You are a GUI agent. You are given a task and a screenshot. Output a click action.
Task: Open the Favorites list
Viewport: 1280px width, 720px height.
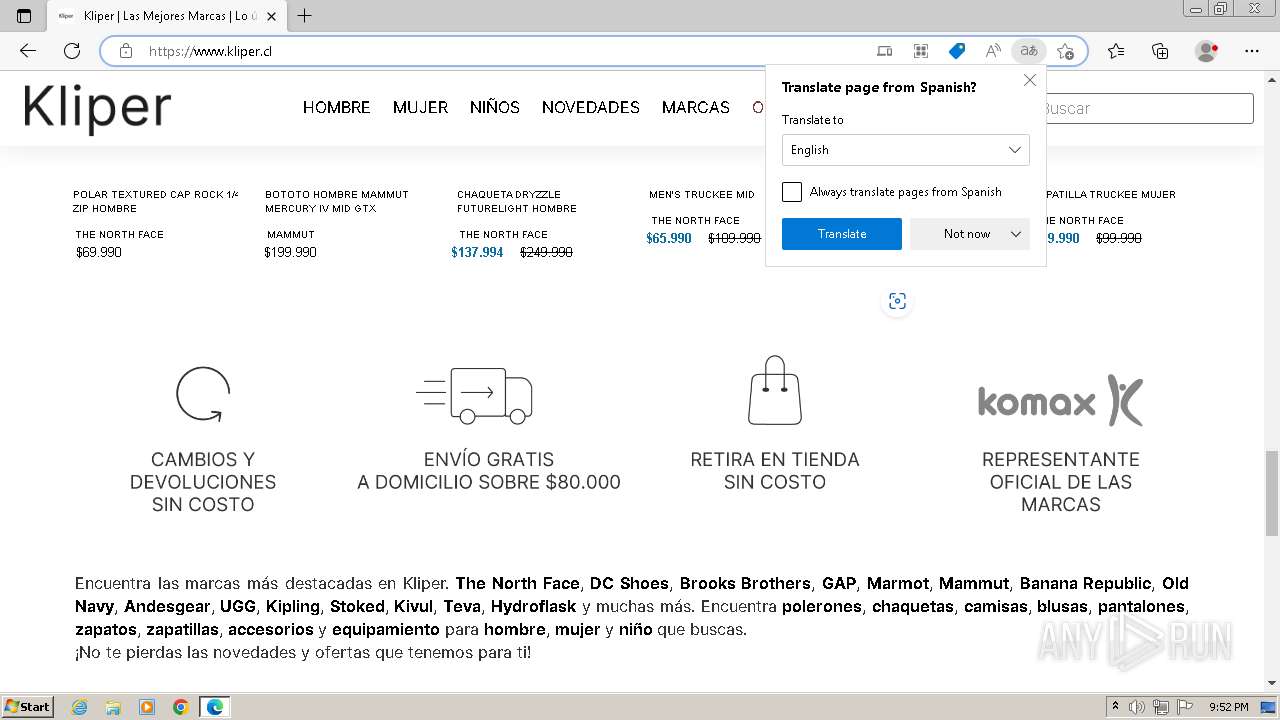point(1116,51)
